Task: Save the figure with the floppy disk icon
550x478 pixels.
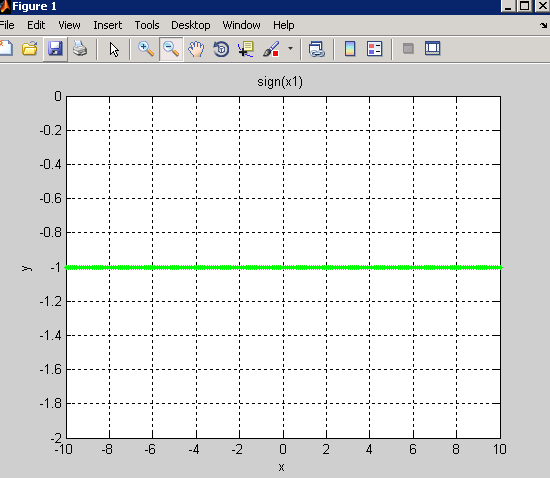Action: pos(55,49)
